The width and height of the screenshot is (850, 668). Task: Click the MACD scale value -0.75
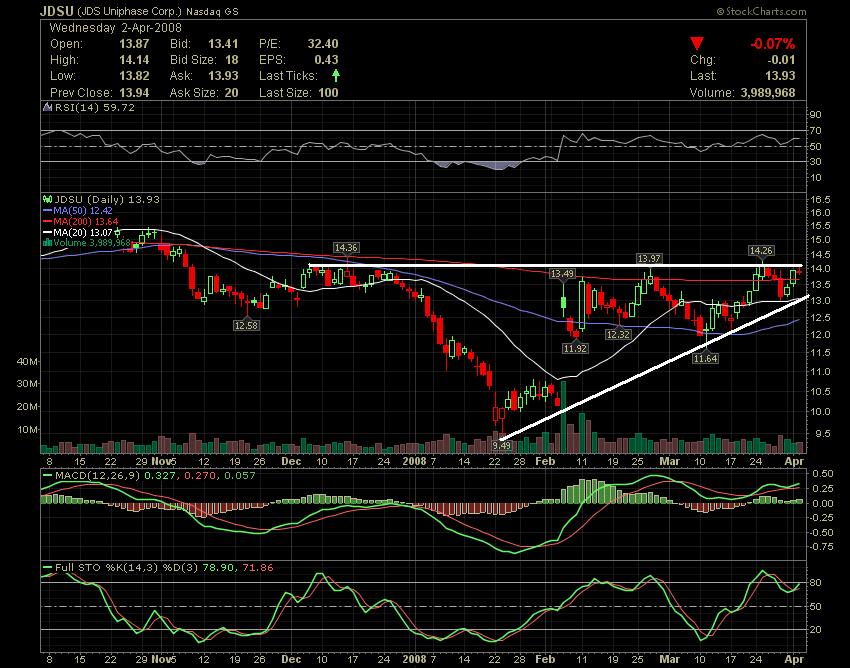pos(822,547)
